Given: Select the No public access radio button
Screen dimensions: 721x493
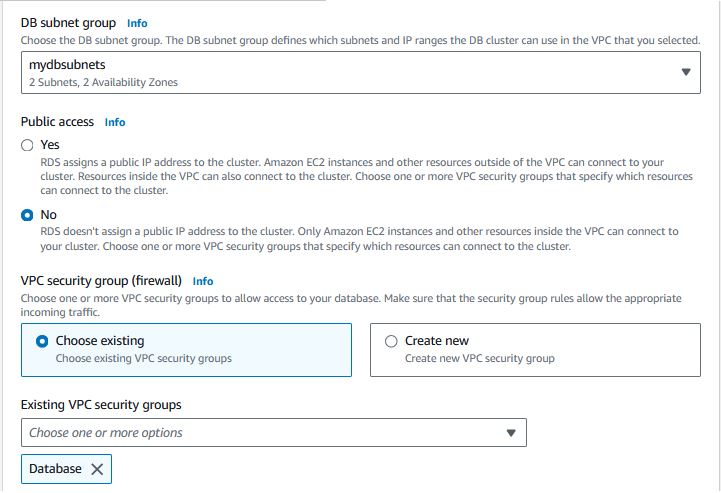Looking at the screenshot, I should (27, 215).
